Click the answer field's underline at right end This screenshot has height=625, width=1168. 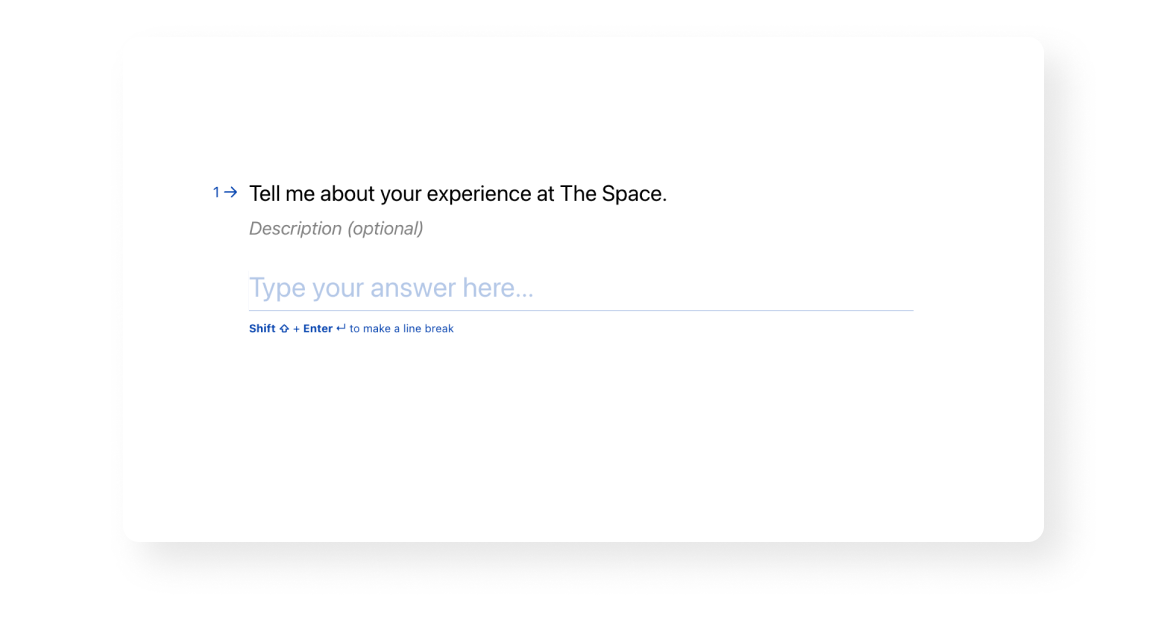tap(906, 310)
